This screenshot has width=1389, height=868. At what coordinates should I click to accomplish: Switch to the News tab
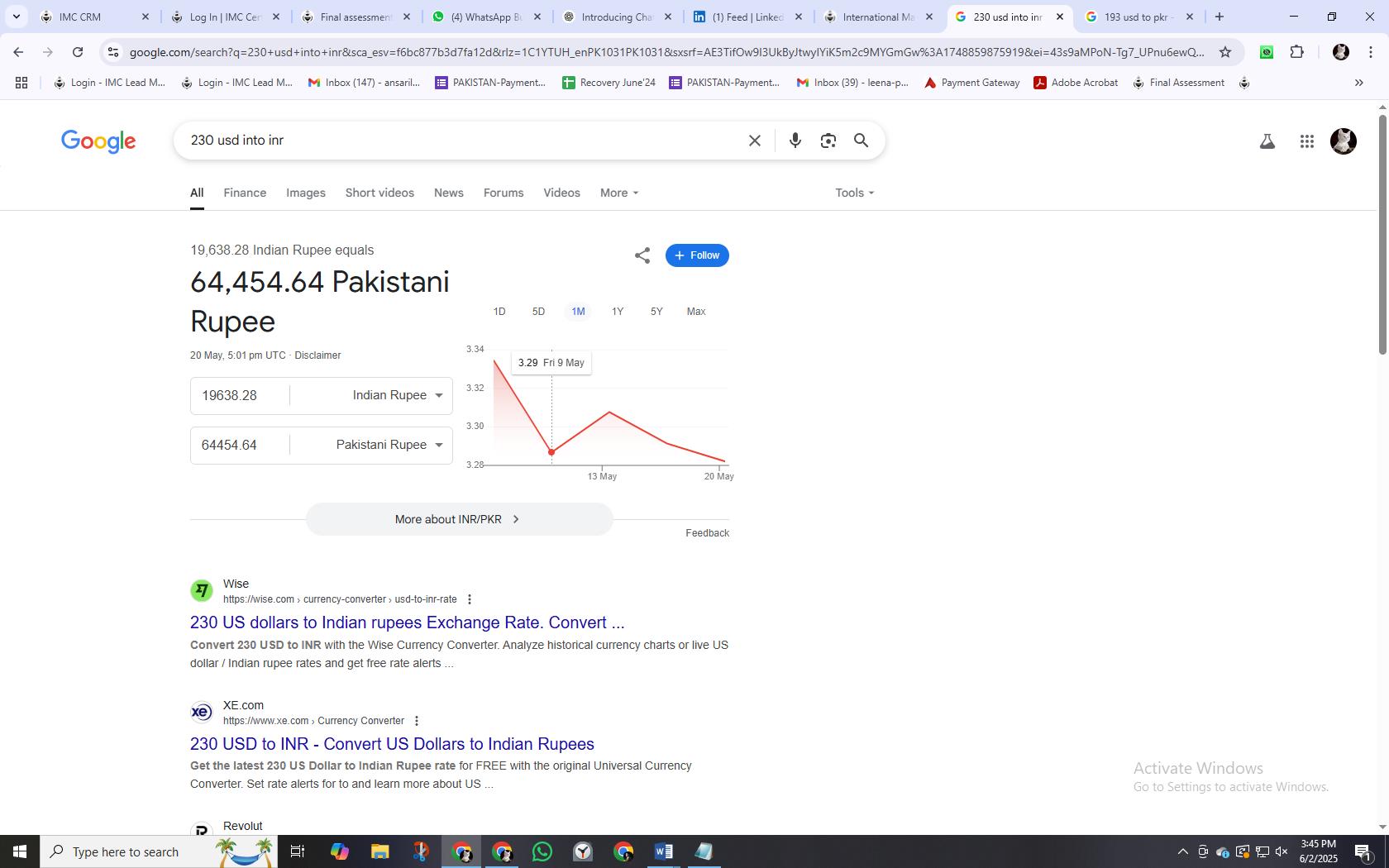click(449, 193)
